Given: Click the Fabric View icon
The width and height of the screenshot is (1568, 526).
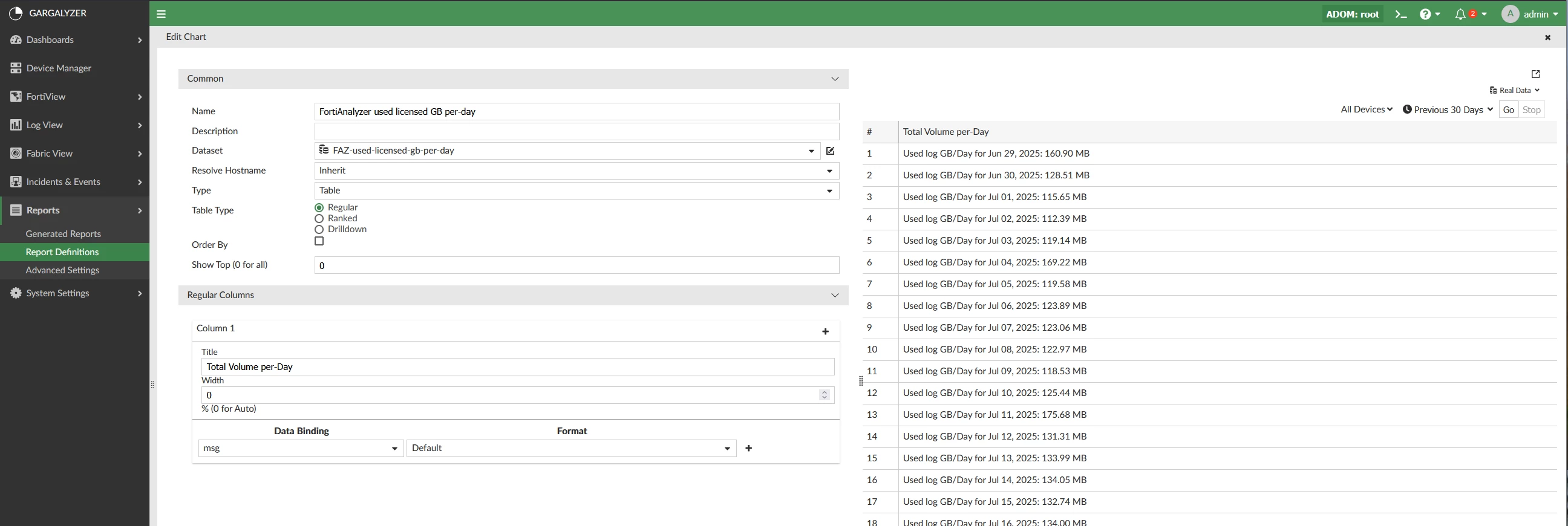Looking at the screenshot, I should (16, 153).
